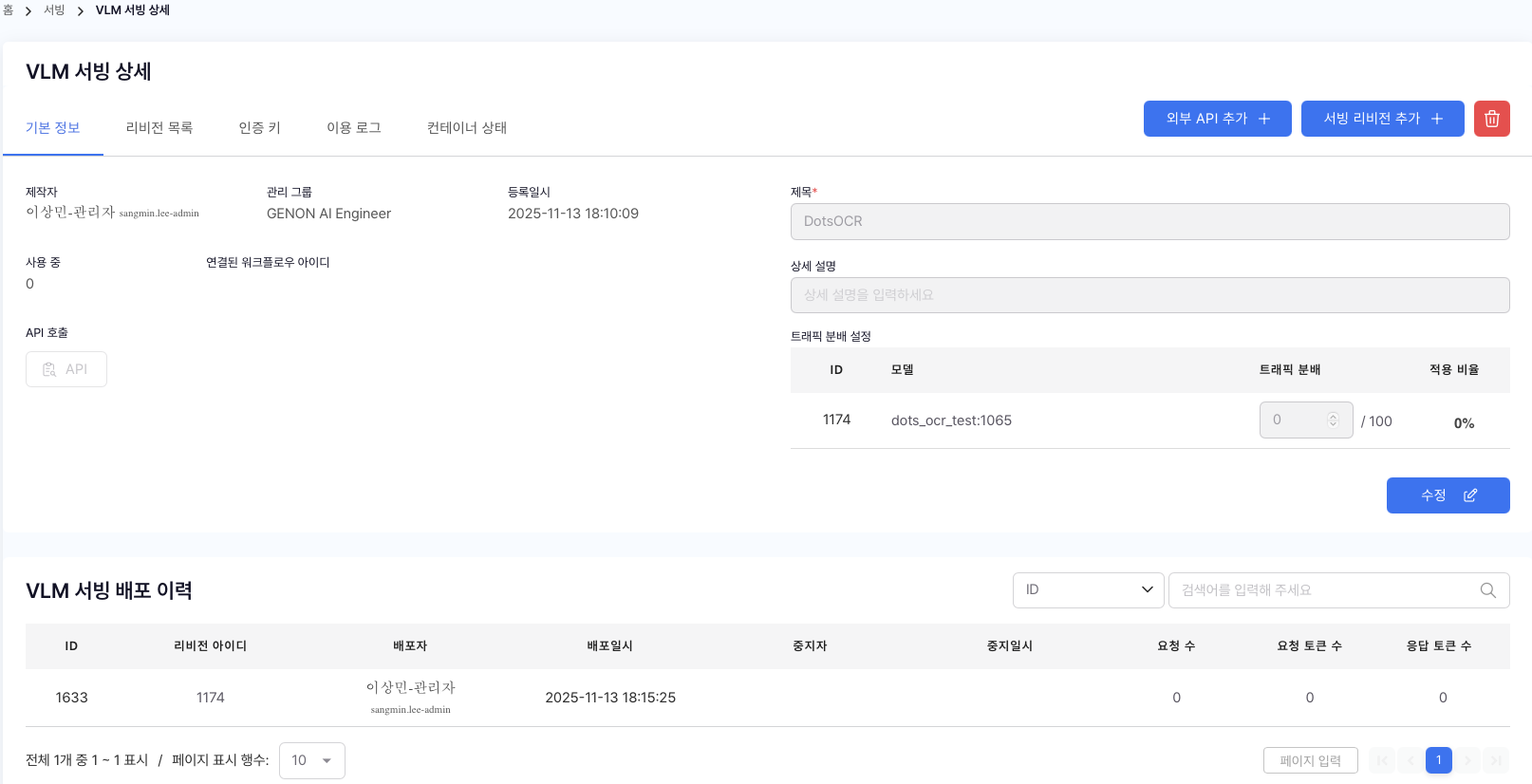Click the search magnifier icon
The height and width of the screenshot is (784, 1532).
[x=1487, y=590]
